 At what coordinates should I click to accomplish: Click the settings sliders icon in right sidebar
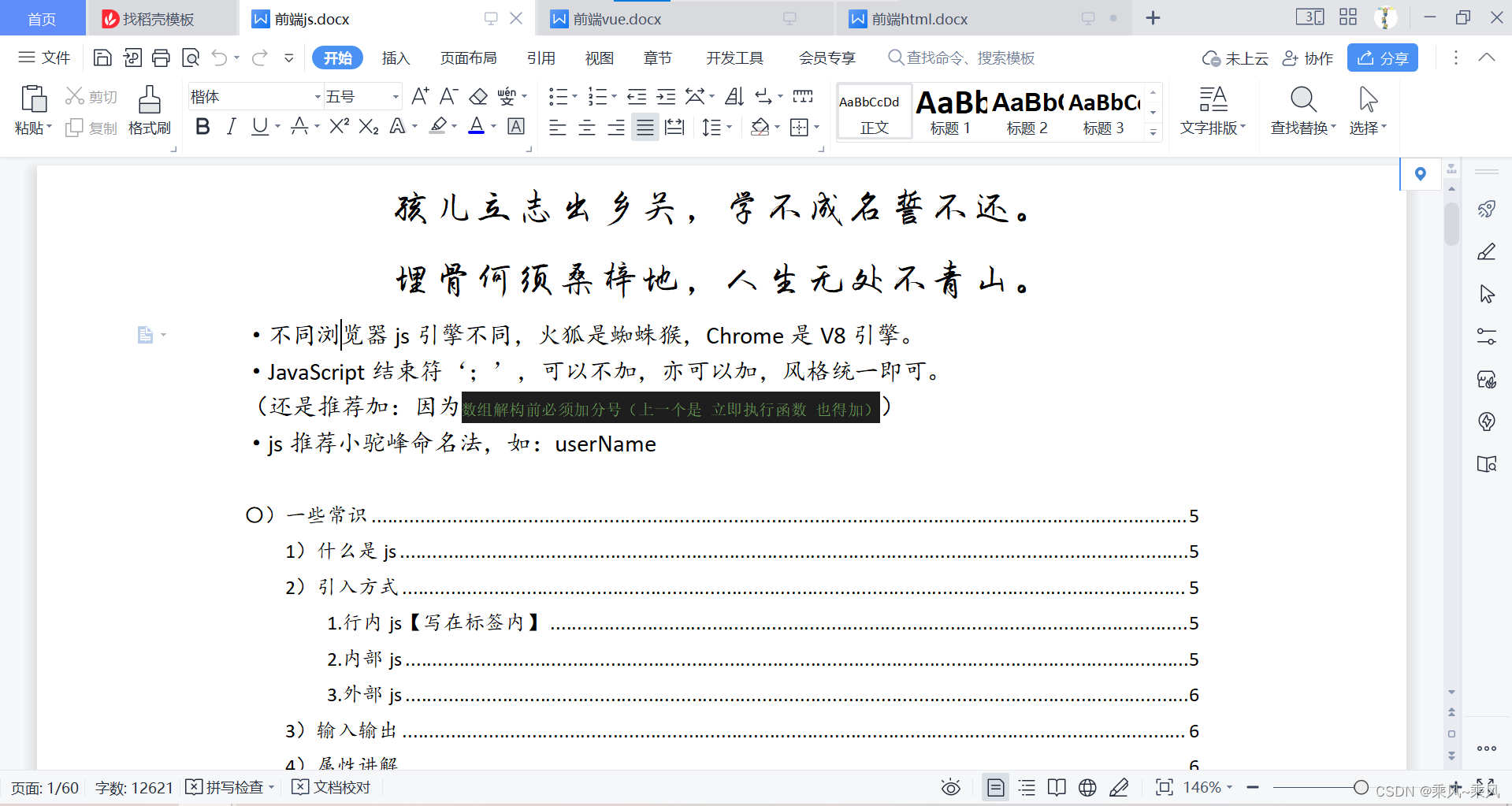coord(1487,336)
